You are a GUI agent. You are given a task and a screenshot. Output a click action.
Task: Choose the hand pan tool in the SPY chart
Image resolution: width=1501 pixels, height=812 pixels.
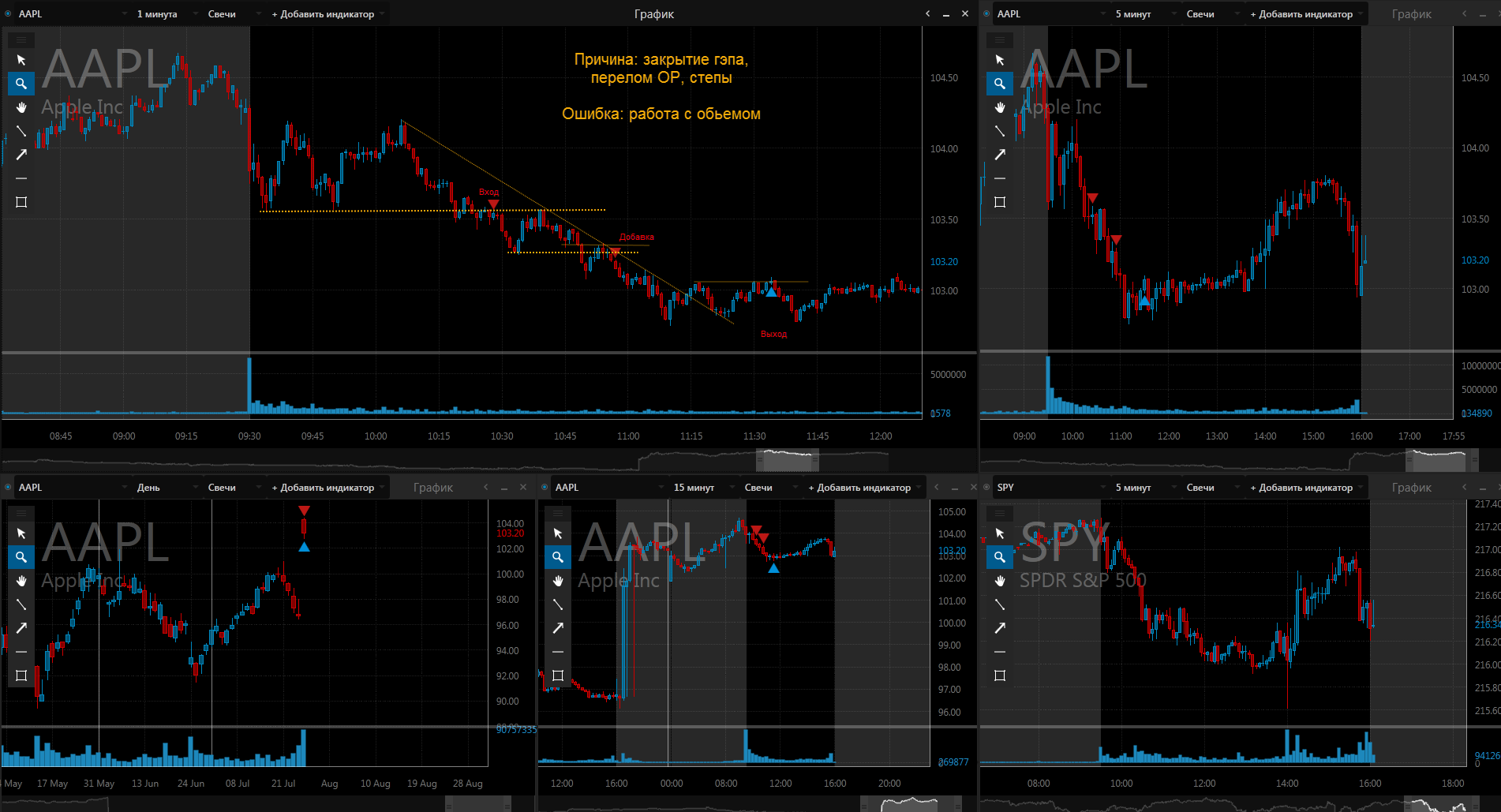click(1000, 581)
